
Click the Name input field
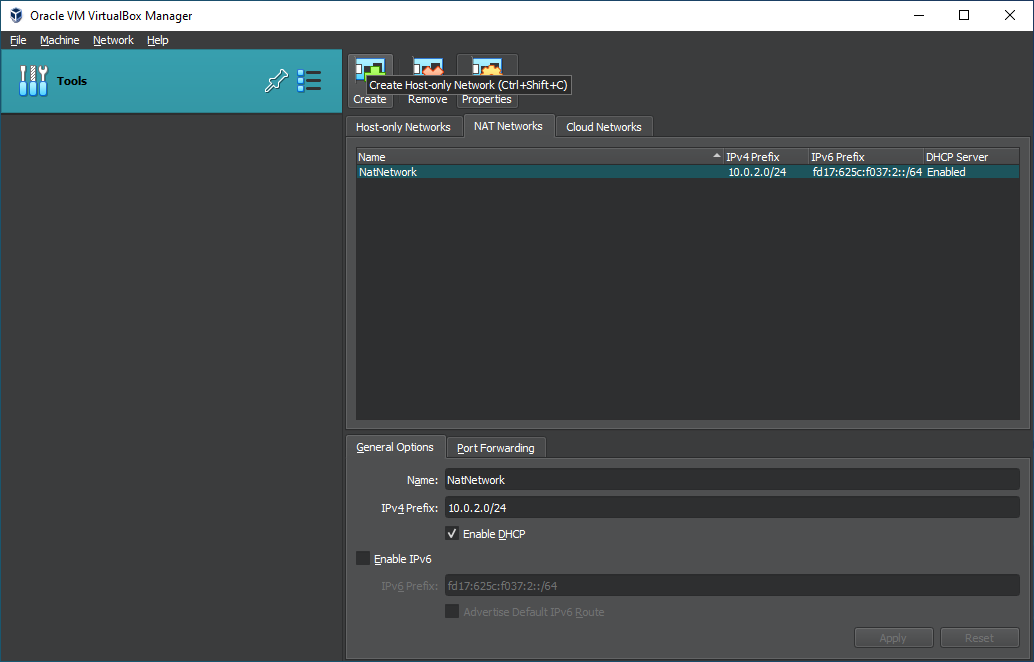point(732,479)
